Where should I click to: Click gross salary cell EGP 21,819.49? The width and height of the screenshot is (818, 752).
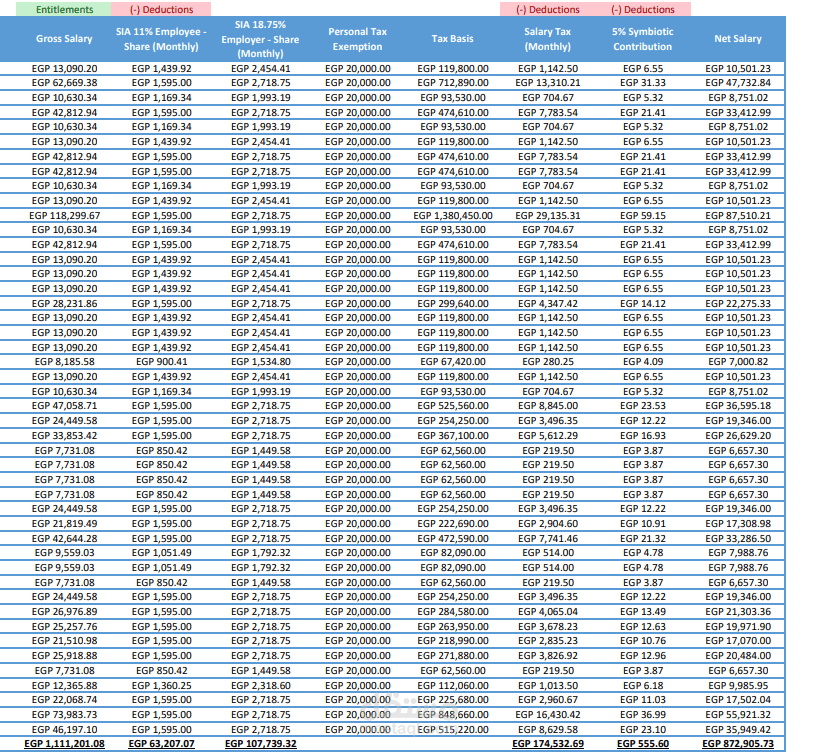coord(64,523)
